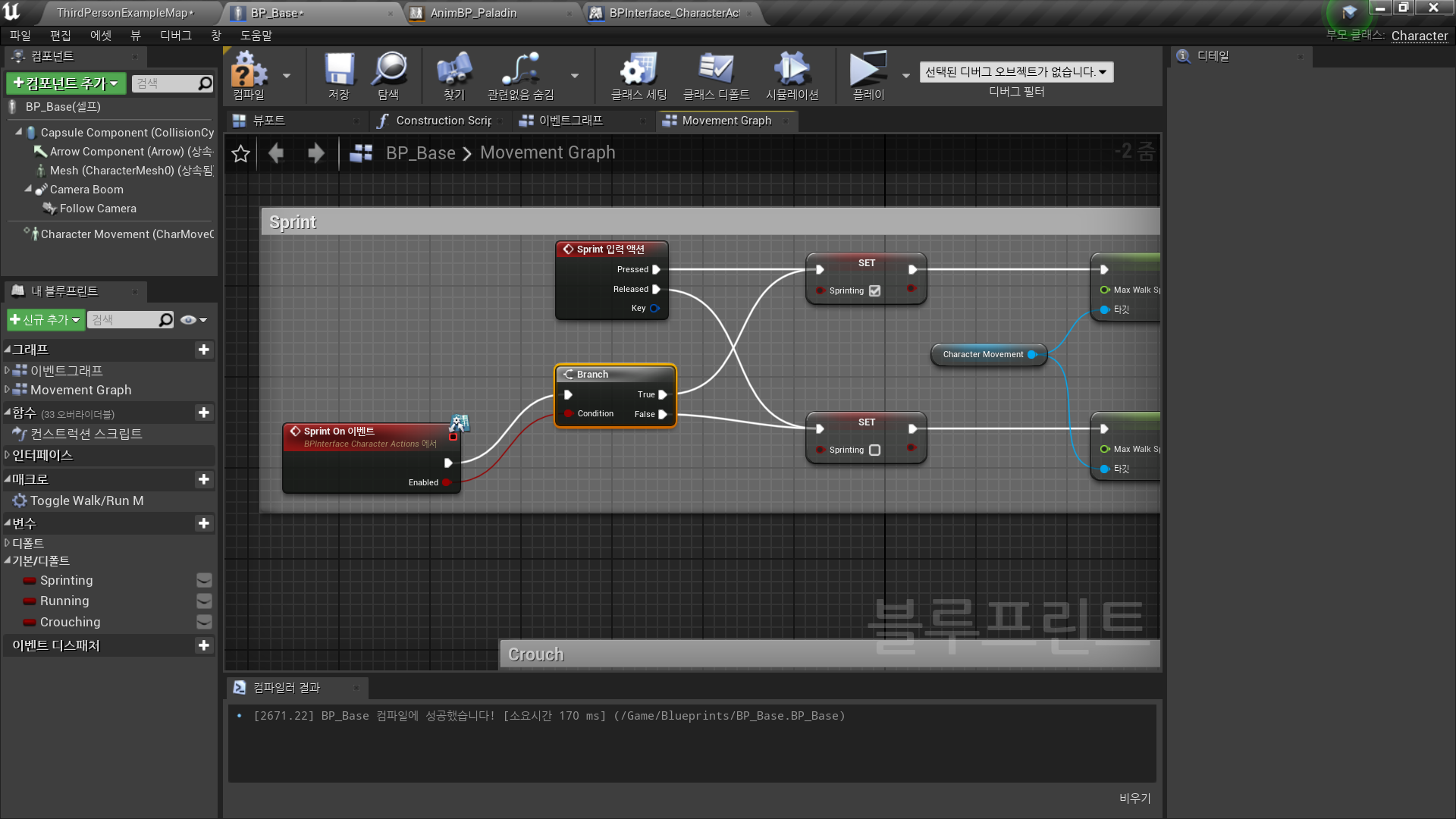Click the Character parent class link

coord(1419,36)
